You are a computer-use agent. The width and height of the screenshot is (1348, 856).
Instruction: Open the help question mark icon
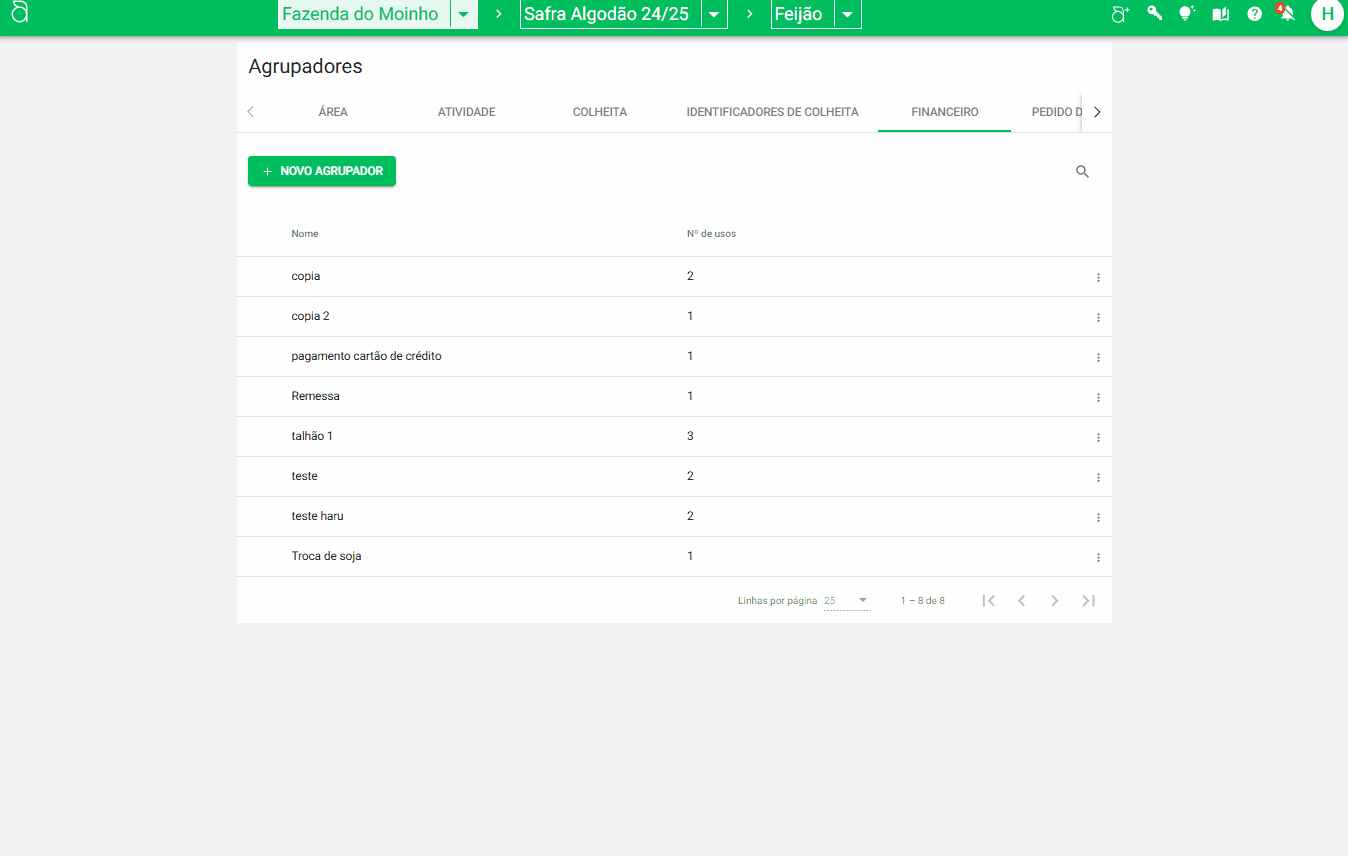point(1254,14)
